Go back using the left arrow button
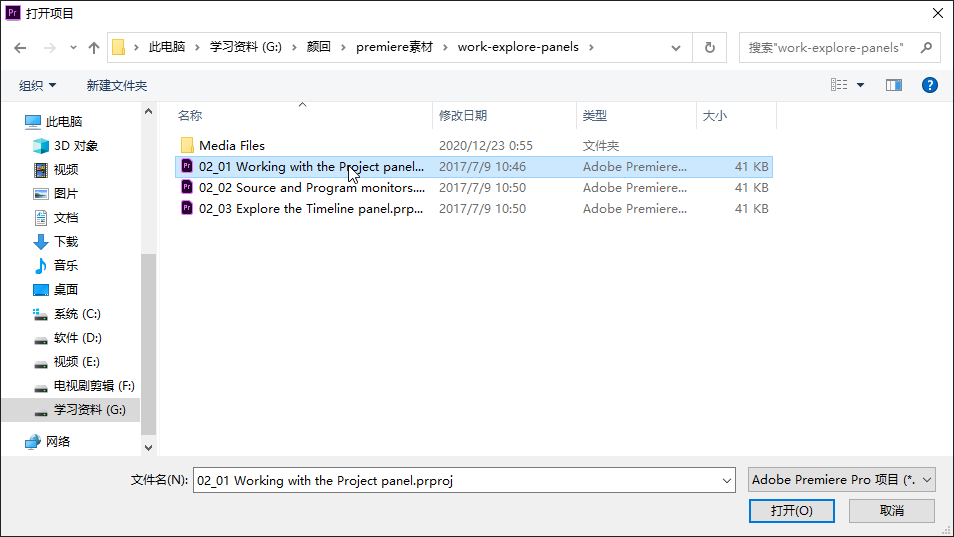This screenshot has height=537, width=954. point(20,47)
